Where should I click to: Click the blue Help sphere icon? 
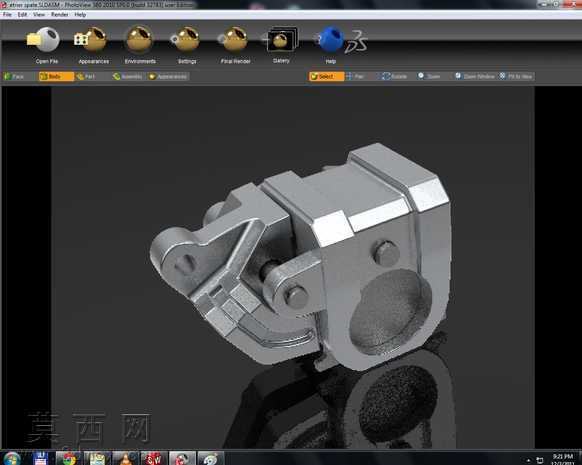point(330,39)
